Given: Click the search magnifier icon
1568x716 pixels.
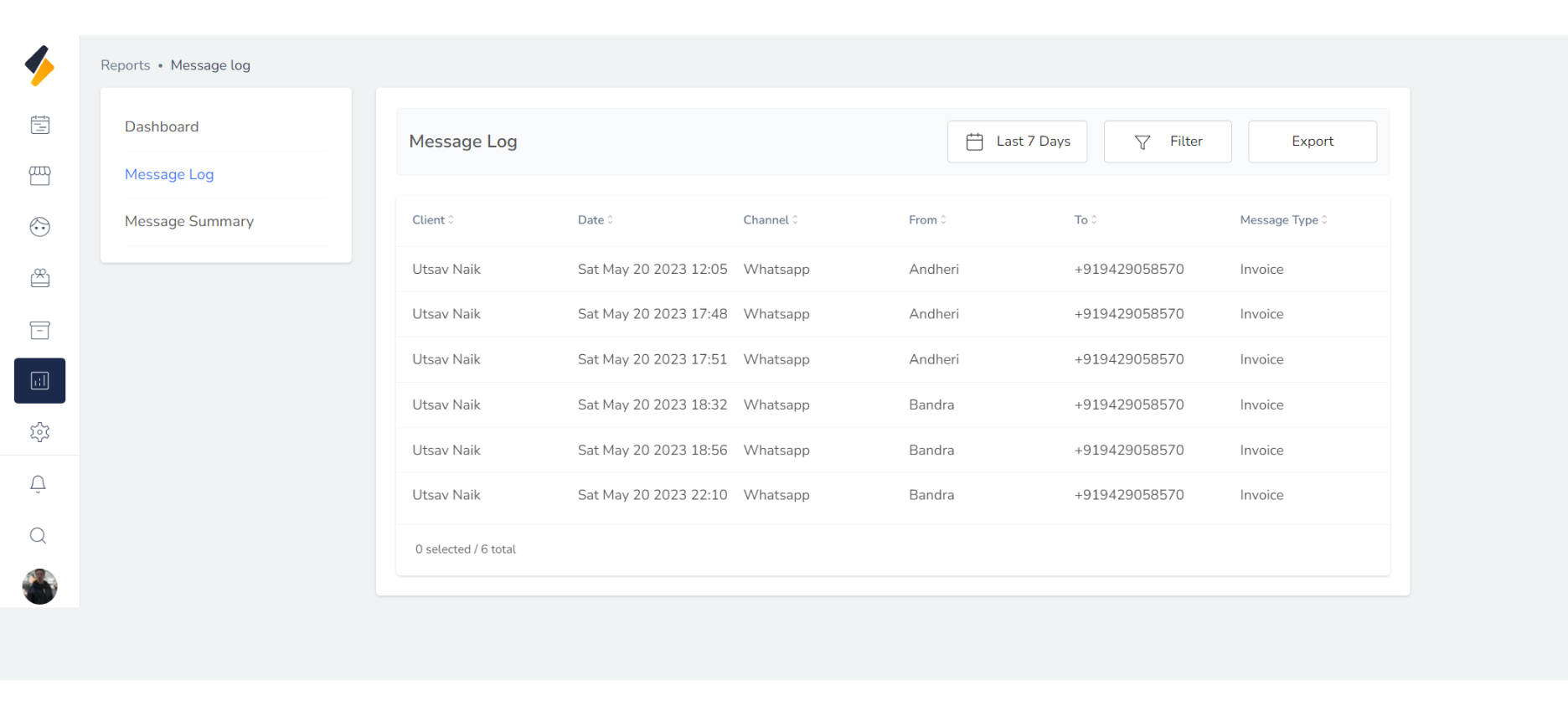Looking at the screenshot, I should (x=39, y=536).
